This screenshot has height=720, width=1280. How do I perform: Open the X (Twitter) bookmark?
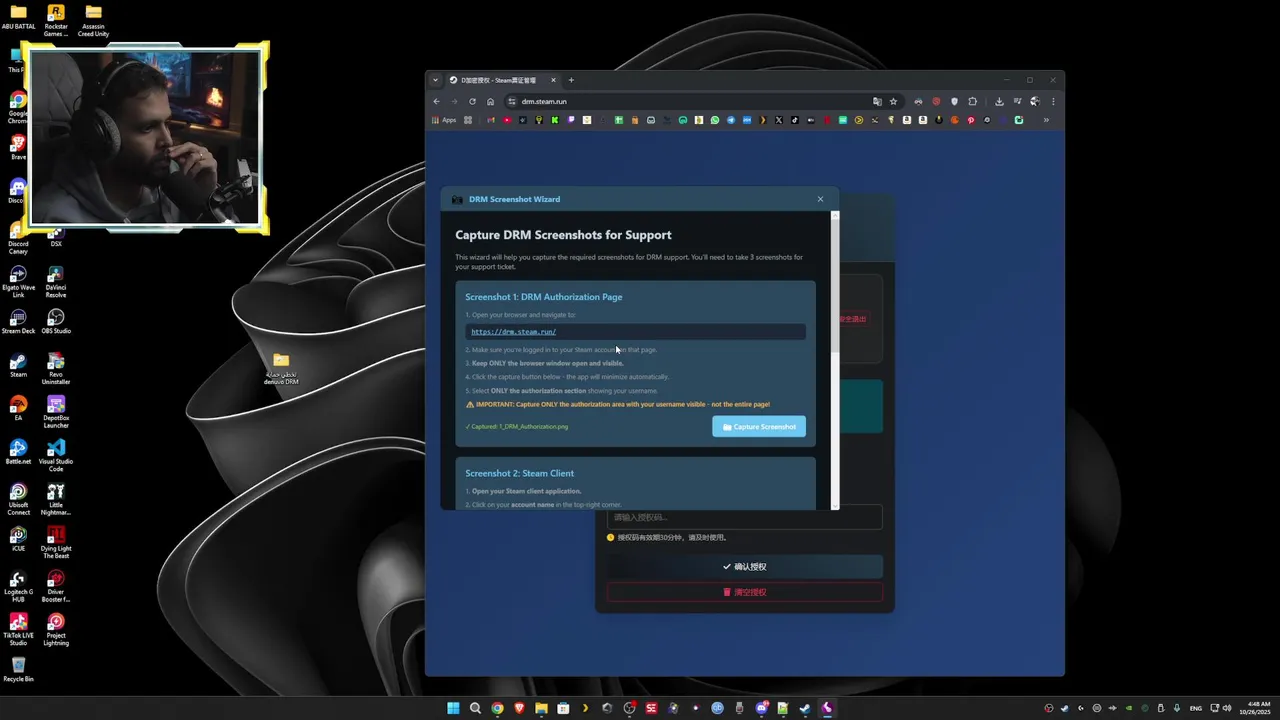click(x=779, y=120)
